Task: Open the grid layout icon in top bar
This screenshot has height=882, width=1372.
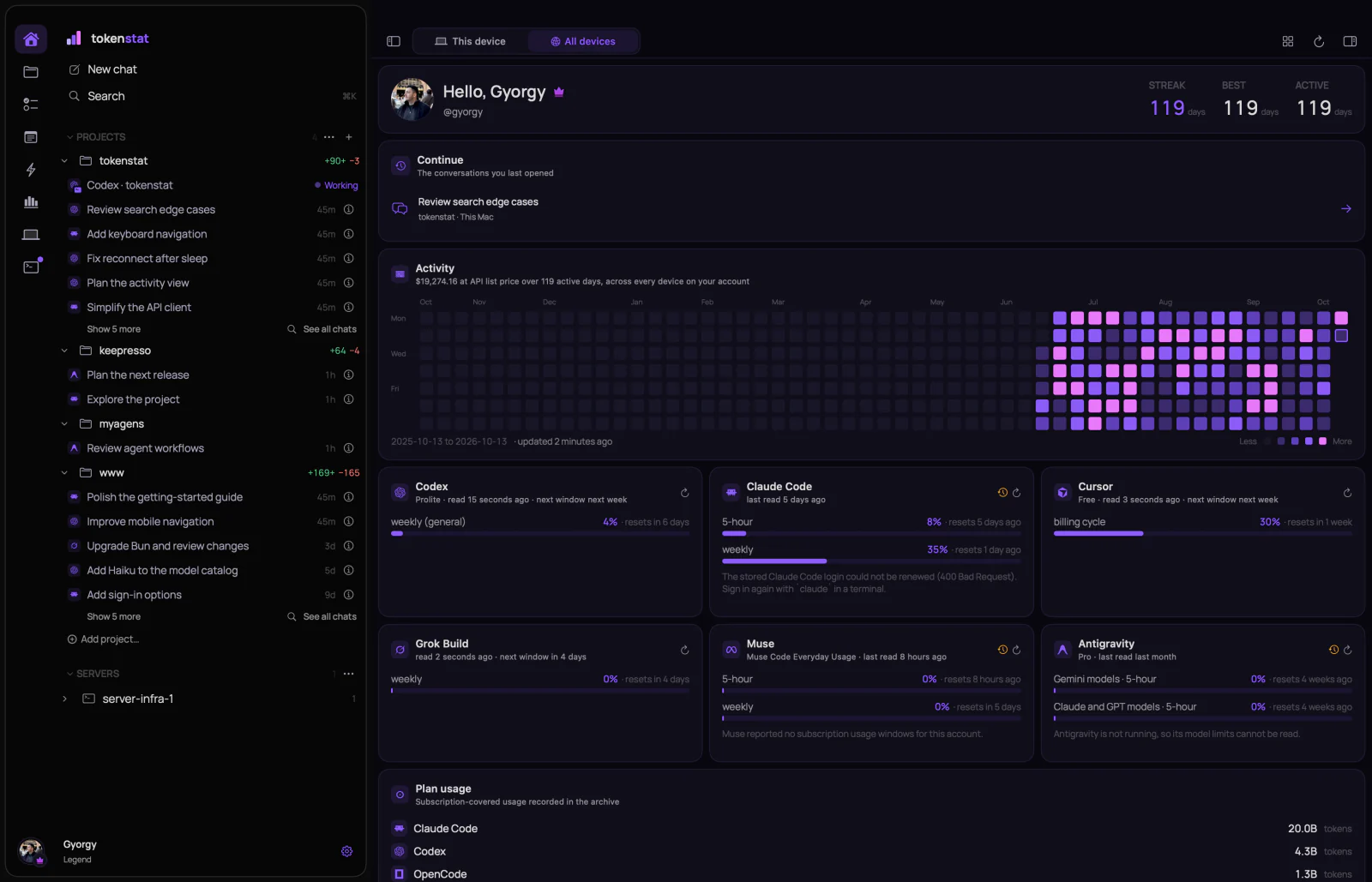Action: click(1288, 41)
